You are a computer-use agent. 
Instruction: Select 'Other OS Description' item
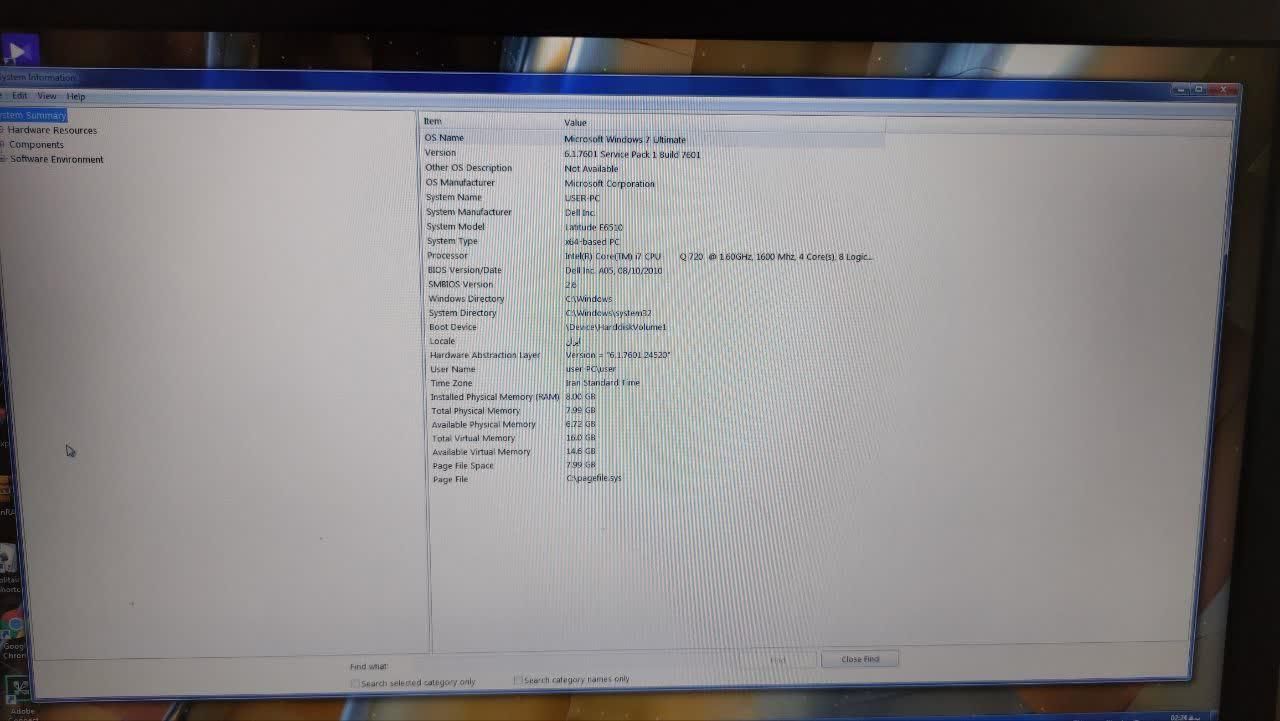click(468, 167)
